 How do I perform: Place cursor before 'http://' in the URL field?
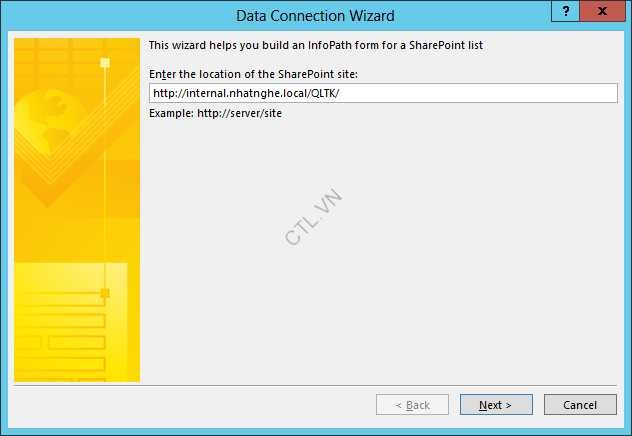pyautogui.click(x=153, y=93)
